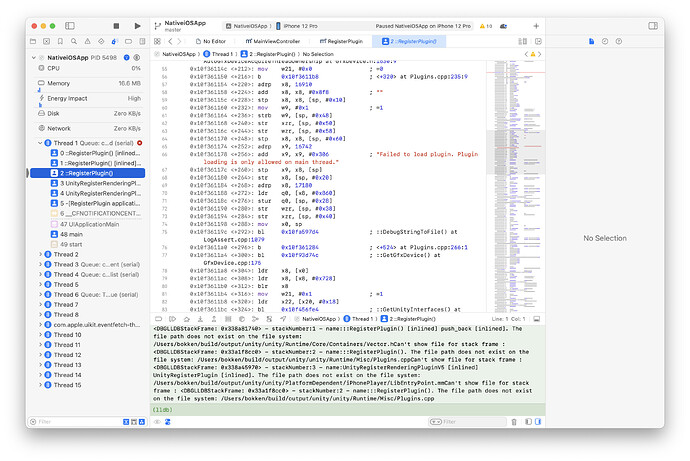Select the CPU gauge

pyautogui.click(x=88, y=68)
